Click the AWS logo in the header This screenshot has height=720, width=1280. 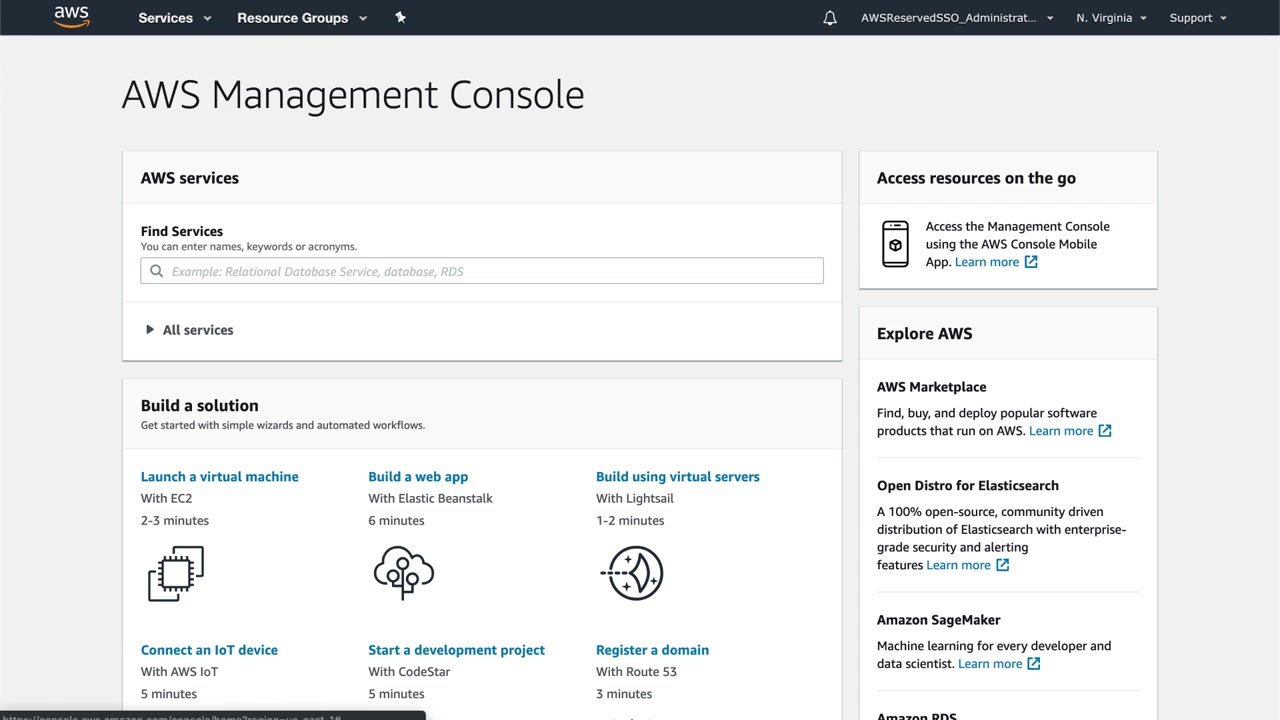click(x=72, y=17)
